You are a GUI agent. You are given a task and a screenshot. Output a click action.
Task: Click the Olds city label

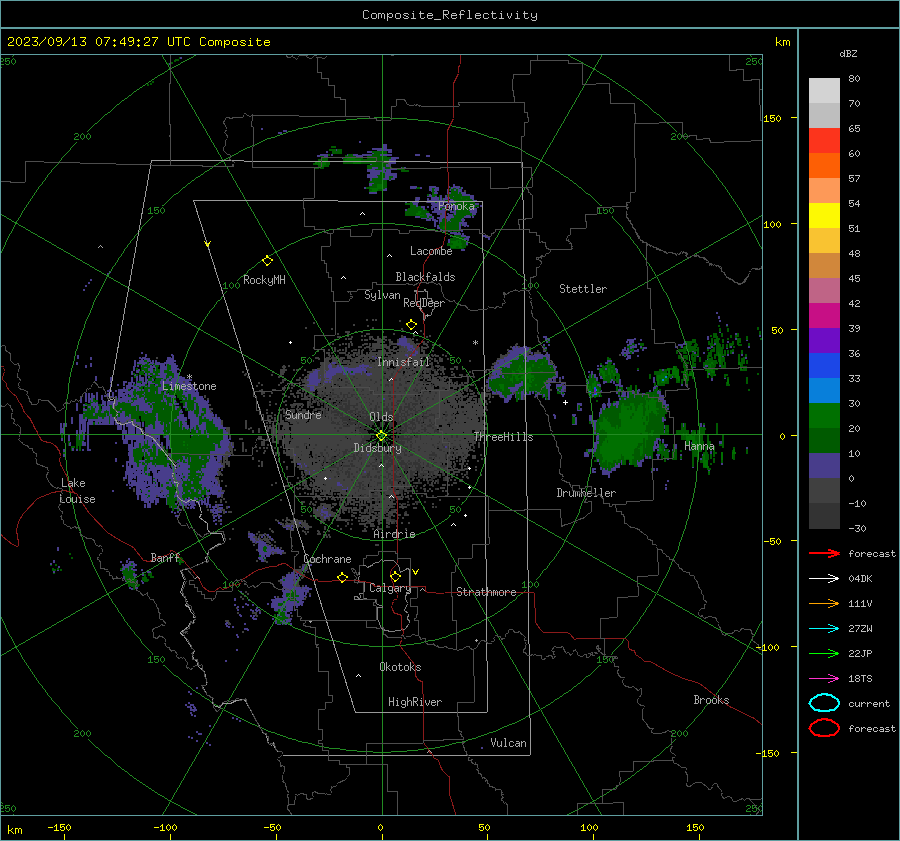tap(381, 417)
